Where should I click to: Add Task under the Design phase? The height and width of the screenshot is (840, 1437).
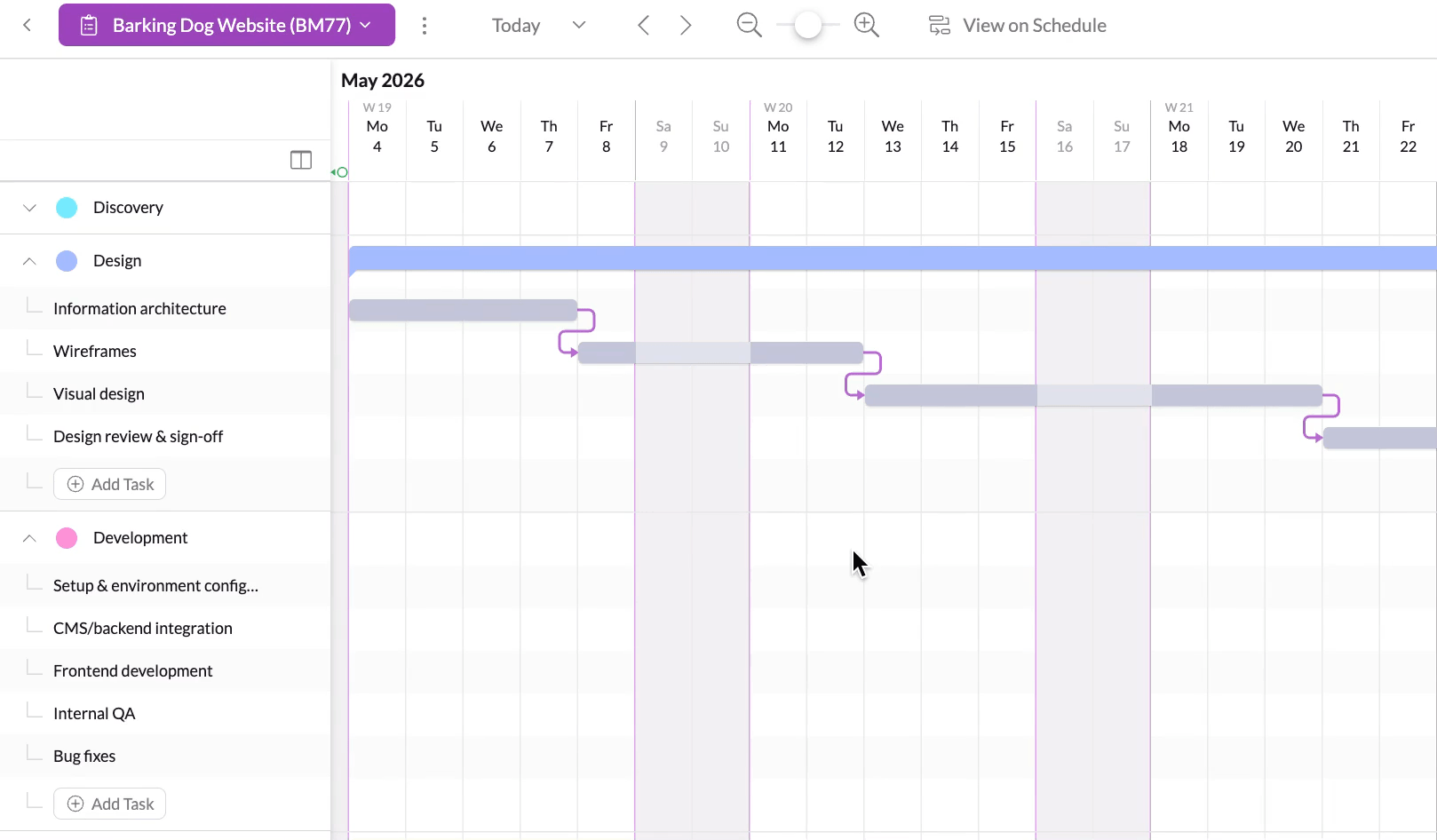[110, 484]
